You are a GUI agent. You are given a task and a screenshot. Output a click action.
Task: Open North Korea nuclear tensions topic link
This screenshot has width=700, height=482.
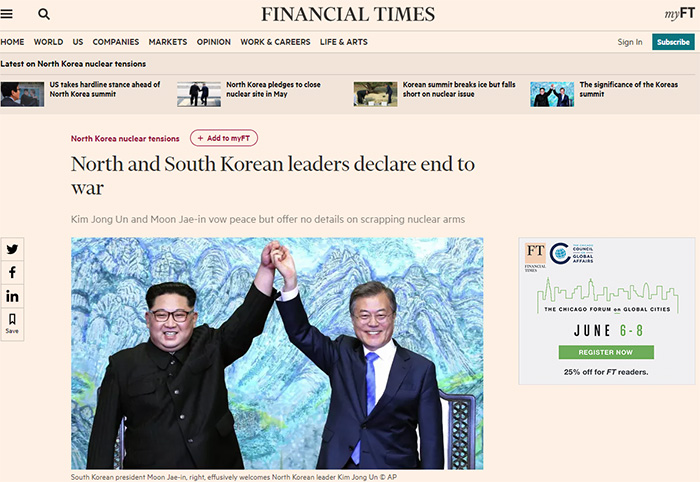125,138
